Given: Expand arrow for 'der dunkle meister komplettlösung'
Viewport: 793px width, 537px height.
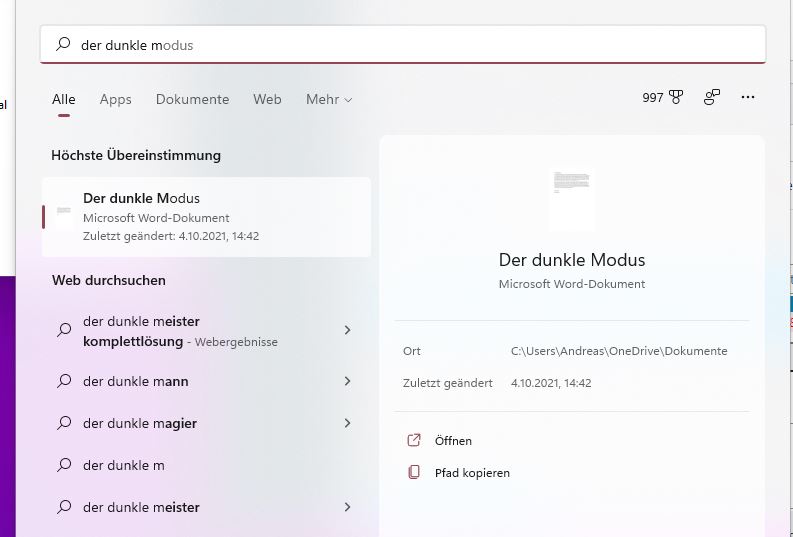Looking at the screenshot, I should [x=347, y=330].
